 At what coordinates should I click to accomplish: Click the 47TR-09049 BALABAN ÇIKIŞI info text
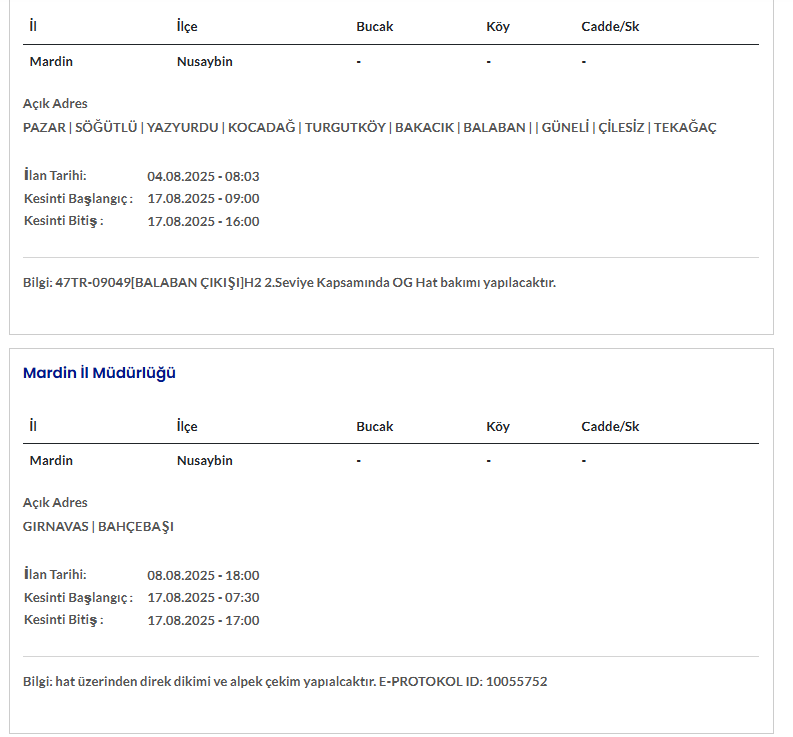[x=289, y=282]
